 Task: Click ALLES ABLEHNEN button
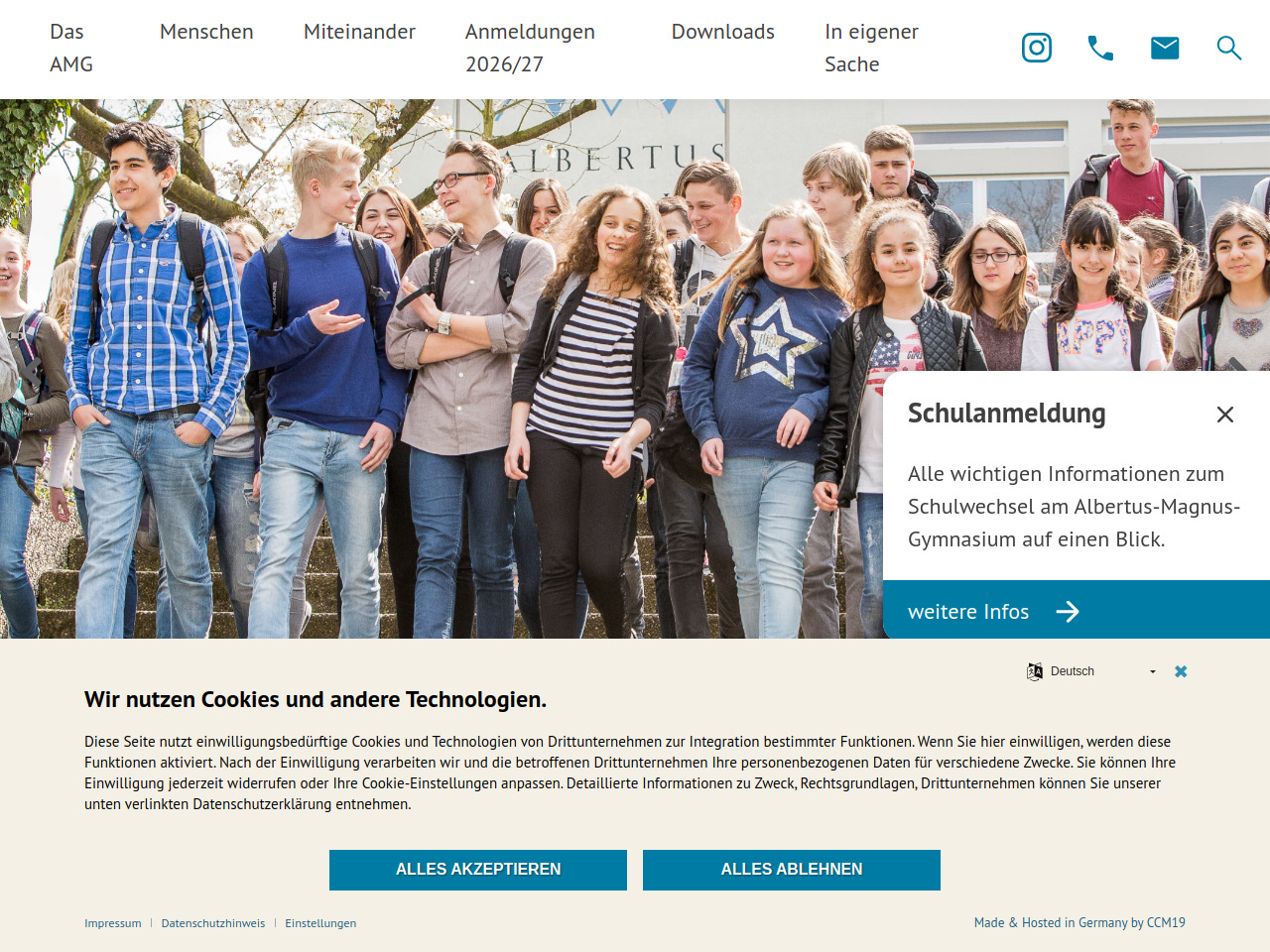[792, 870]
